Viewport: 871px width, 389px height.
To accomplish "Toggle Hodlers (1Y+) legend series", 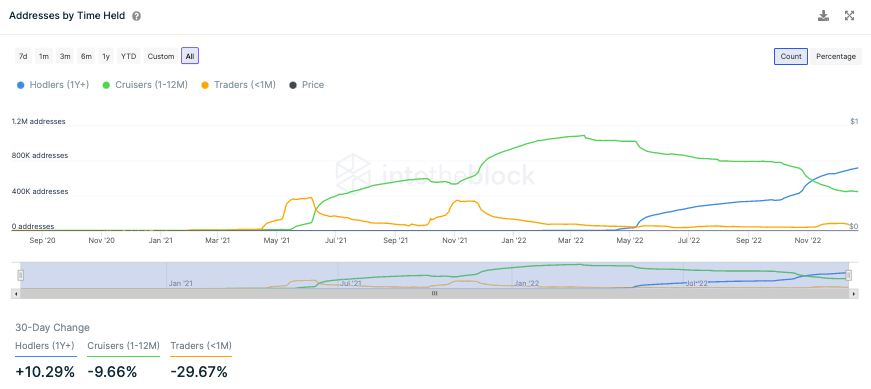I will click(53, 85).
